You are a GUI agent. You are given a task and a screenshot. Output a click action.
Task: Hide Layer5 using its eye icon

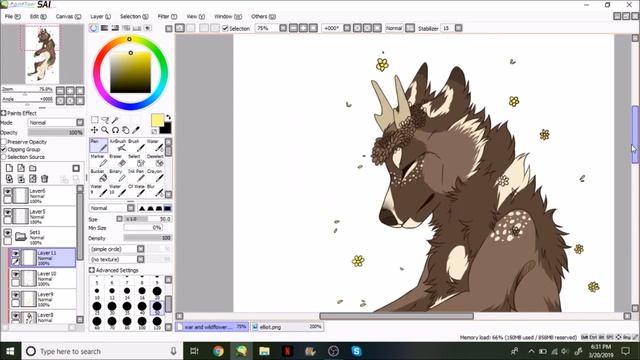8,212
